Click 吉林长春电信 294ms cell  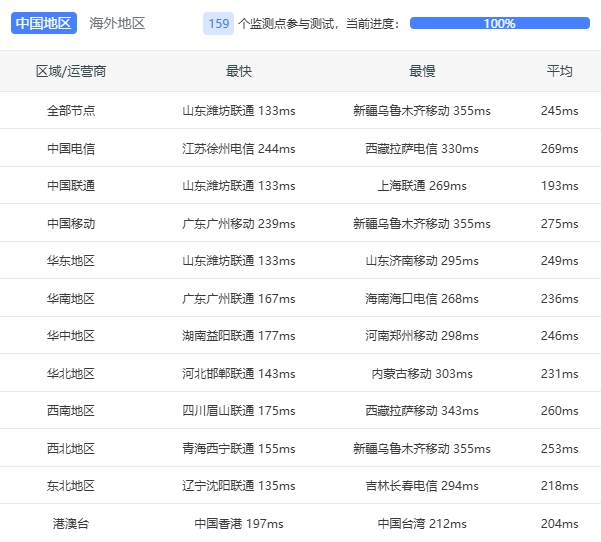(422, 486)
